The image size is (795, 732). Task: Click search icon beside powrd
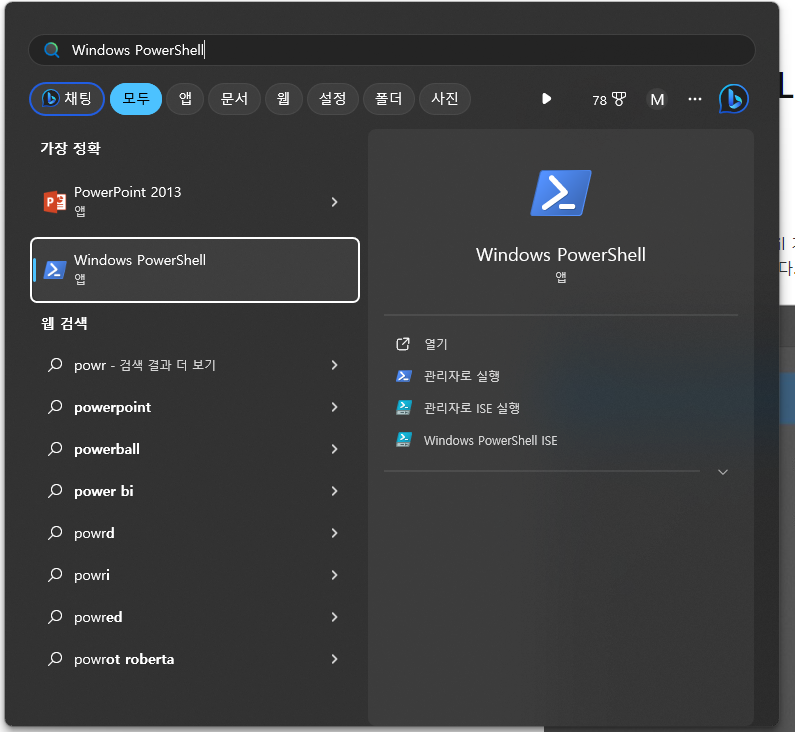coord(55,533)
